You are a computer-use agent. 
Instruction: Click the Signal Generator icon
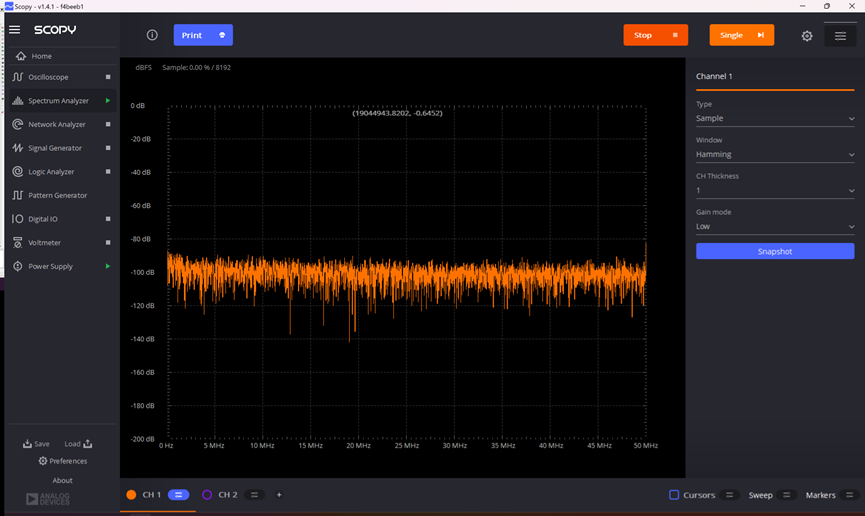point(18,148)
